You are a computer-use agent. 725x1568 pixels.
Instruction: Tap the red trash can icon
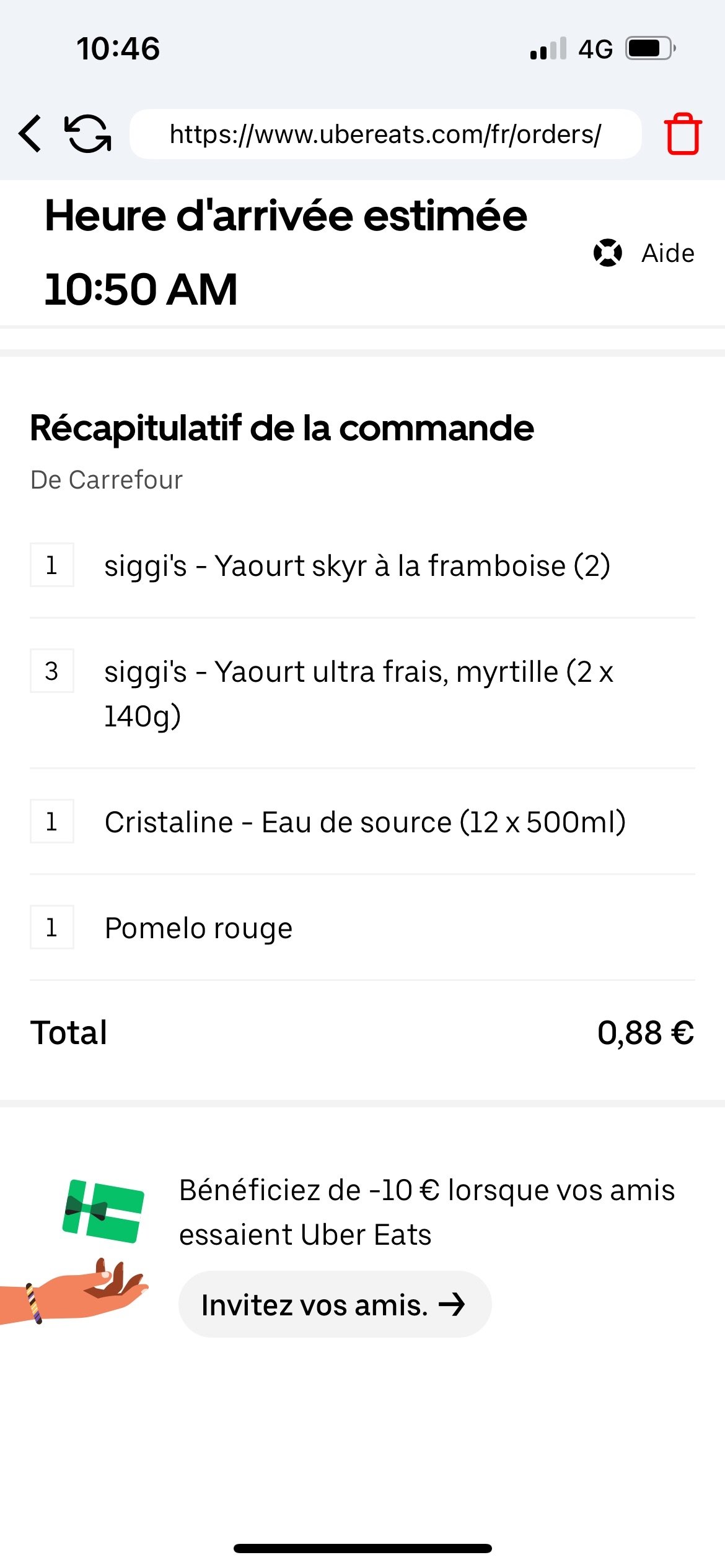click(682, 133)
